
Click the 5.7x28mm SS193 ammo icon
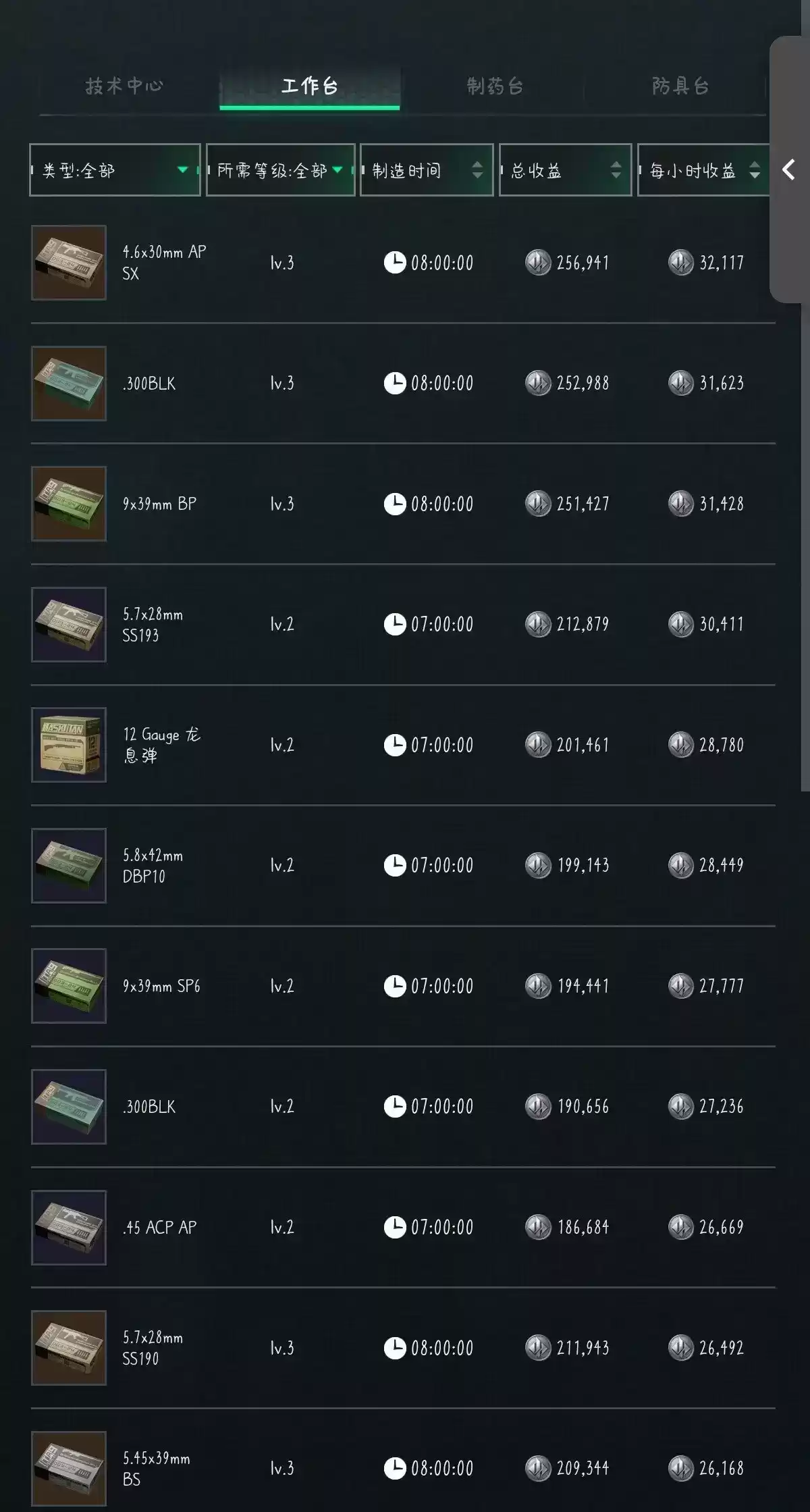tap(69, 625)
